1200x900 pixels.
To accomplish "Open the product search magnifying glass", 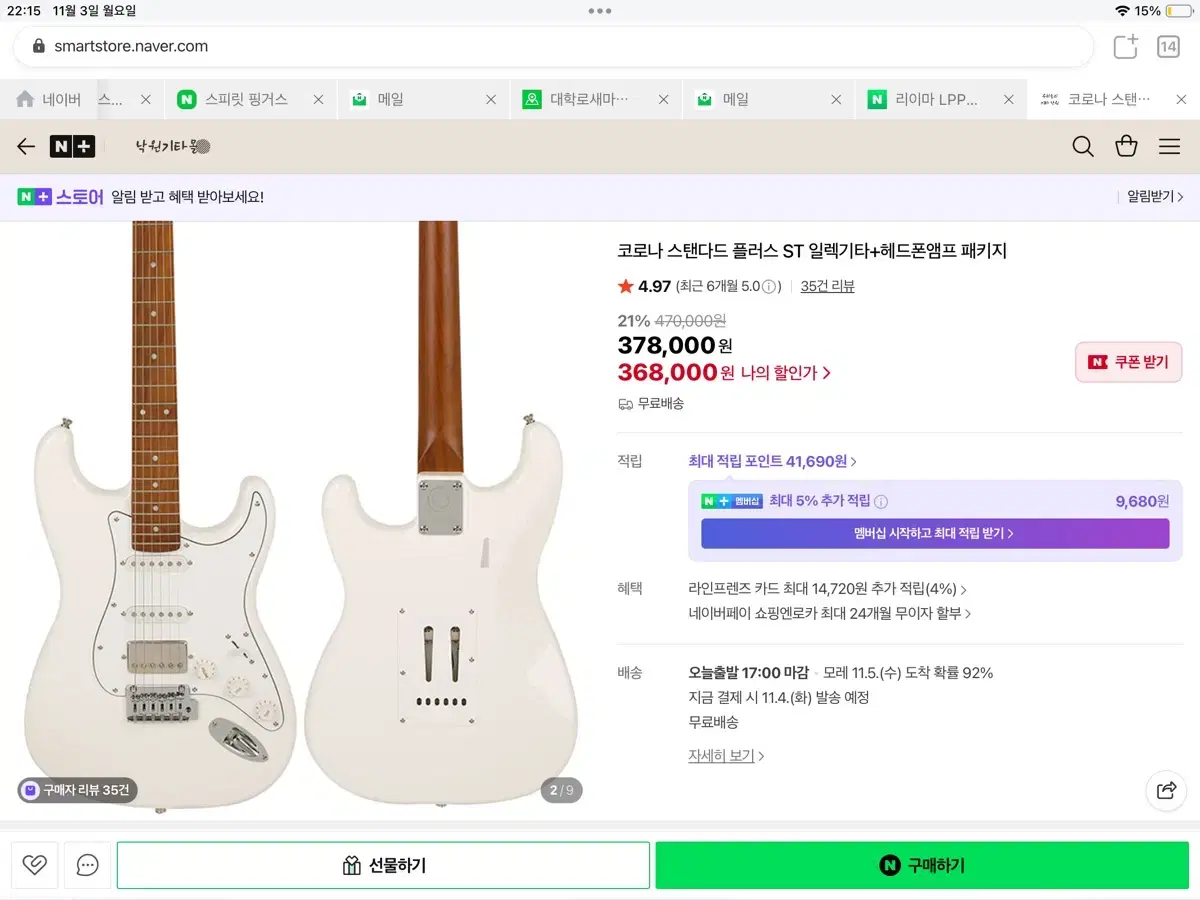I will [1082, 146].
